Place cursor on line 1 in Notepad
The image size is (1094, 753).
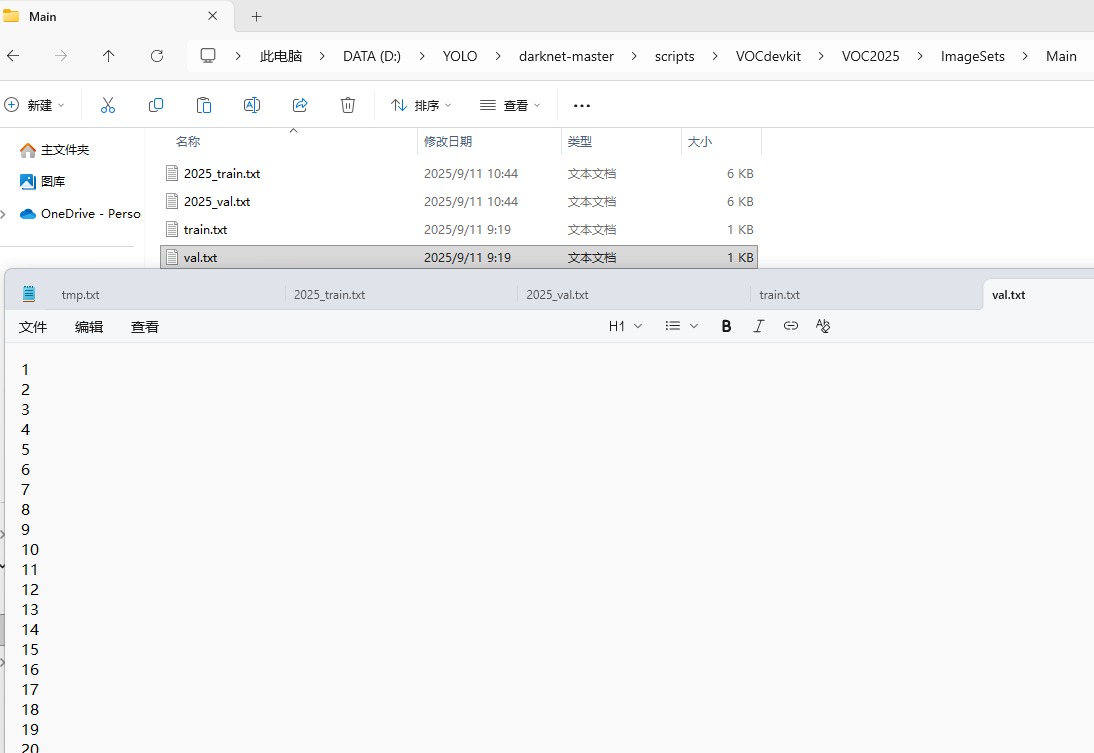[x=25, y=369]
